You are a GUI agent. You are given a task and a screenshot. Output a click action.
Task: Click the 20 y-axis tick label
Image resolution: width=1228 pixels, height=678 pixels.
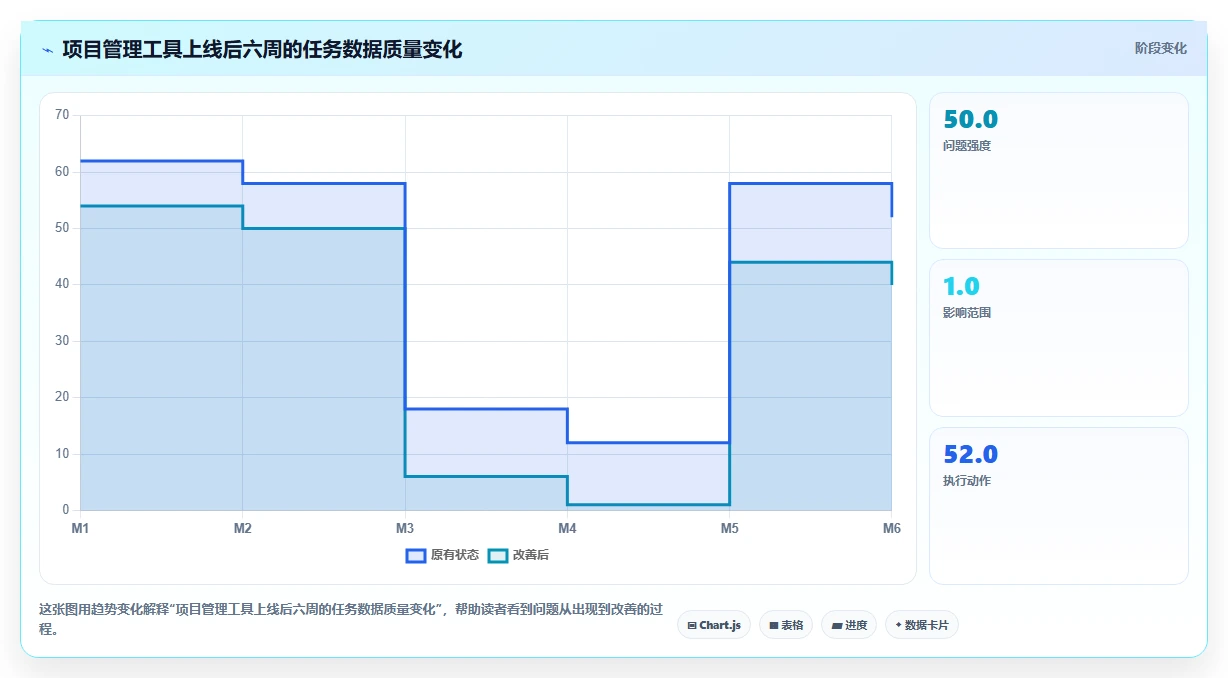pos(62,397)
